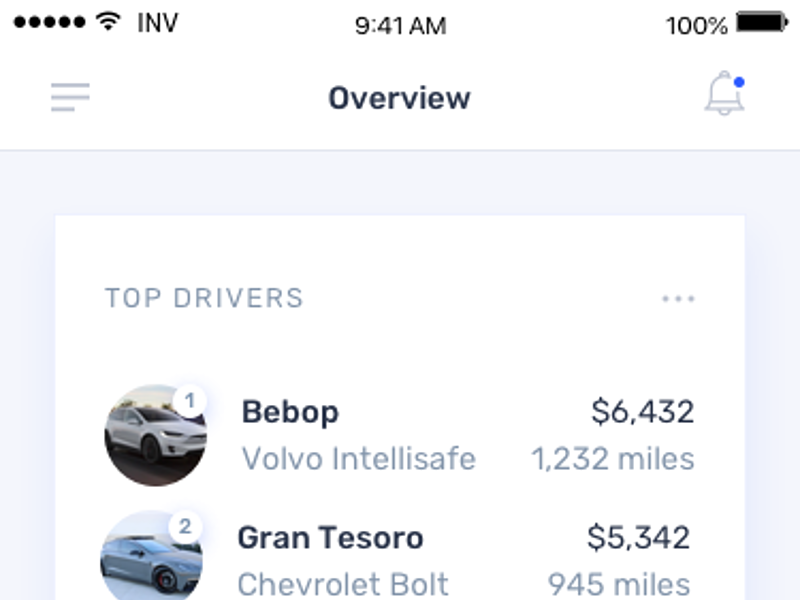Select the Gran Tesoro driver row

coord(330,538)
